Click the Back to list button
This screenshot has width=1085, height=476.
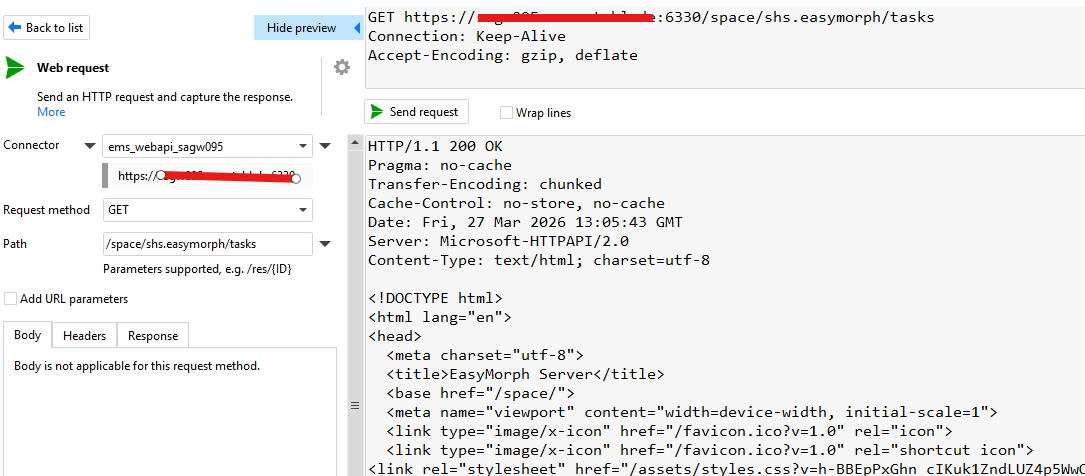coord(47,28)
